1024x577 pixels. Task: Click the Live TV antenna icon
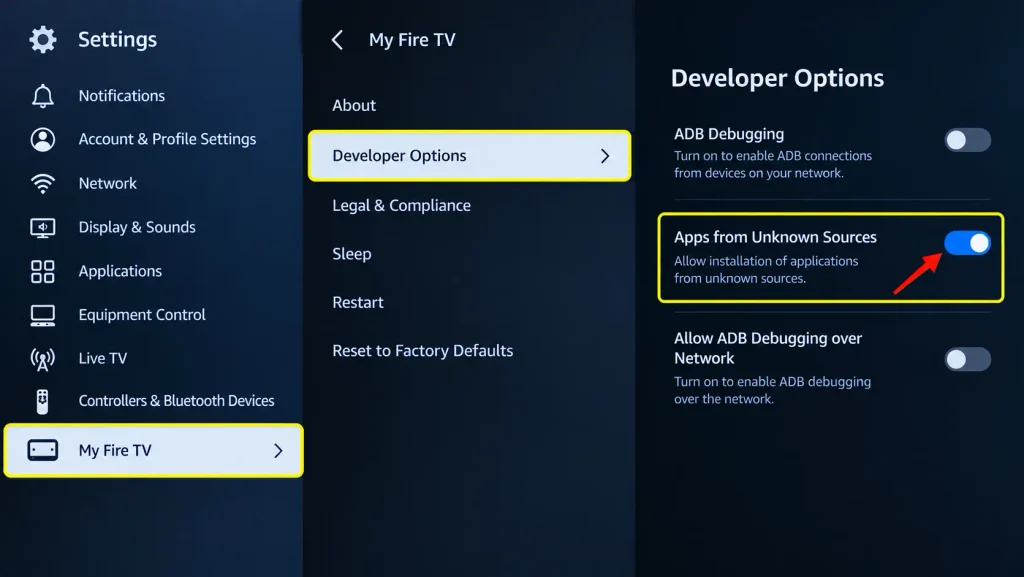[x=43, y=359]
